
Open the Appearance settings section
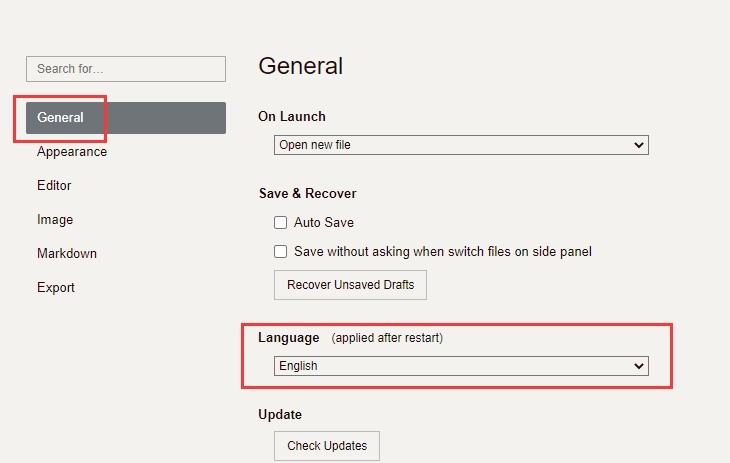(72, 152)
